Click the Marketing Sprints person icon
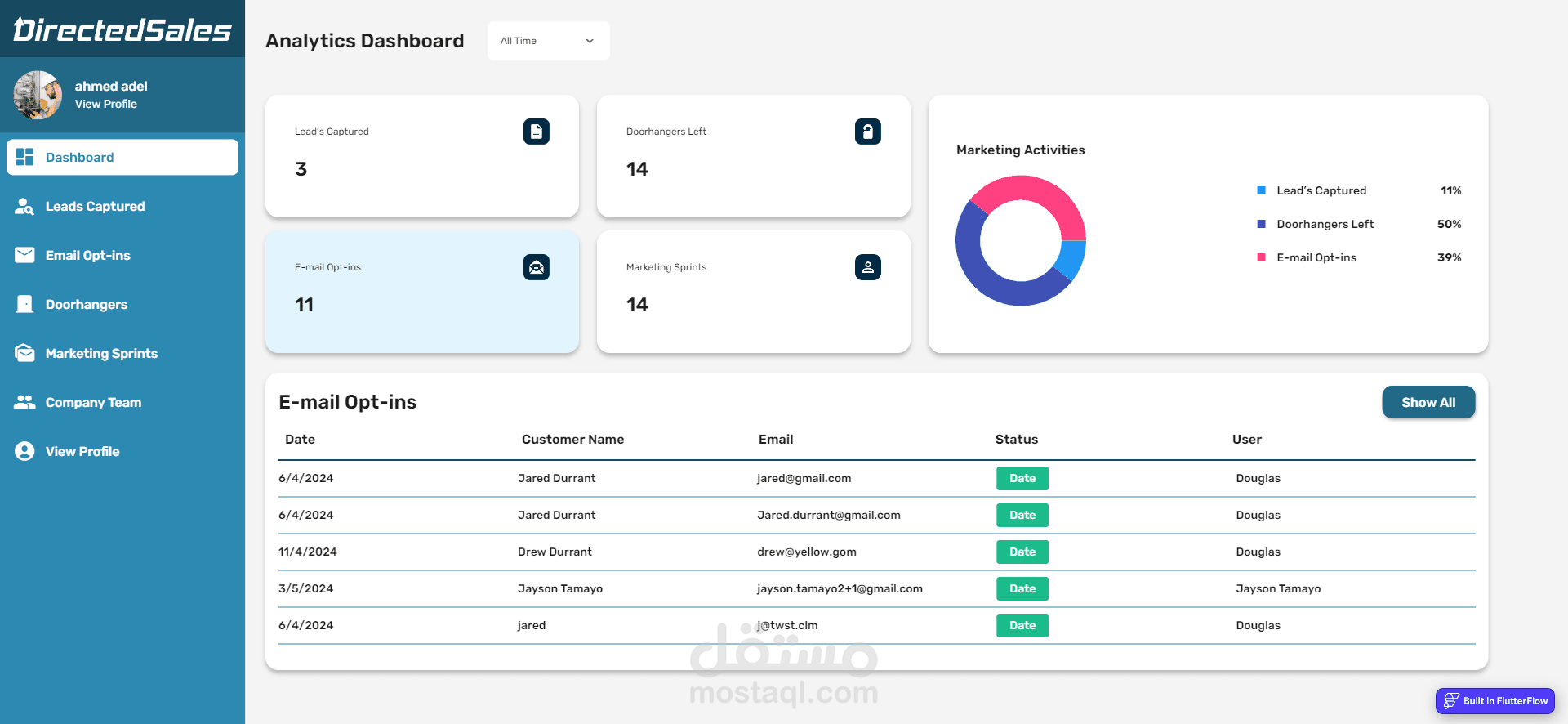This screenshot has height=724, width=1568. pos(868,267)
